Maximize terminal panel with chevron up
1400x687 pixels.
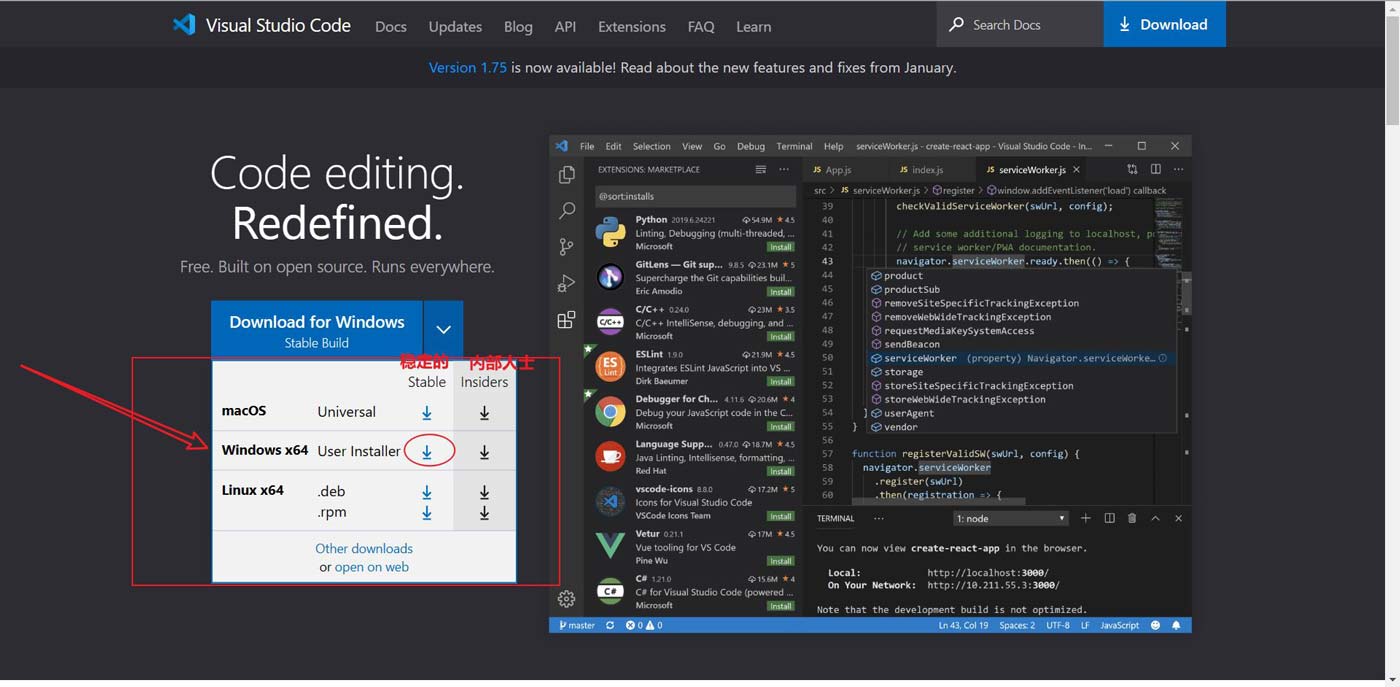point(1155,518)
